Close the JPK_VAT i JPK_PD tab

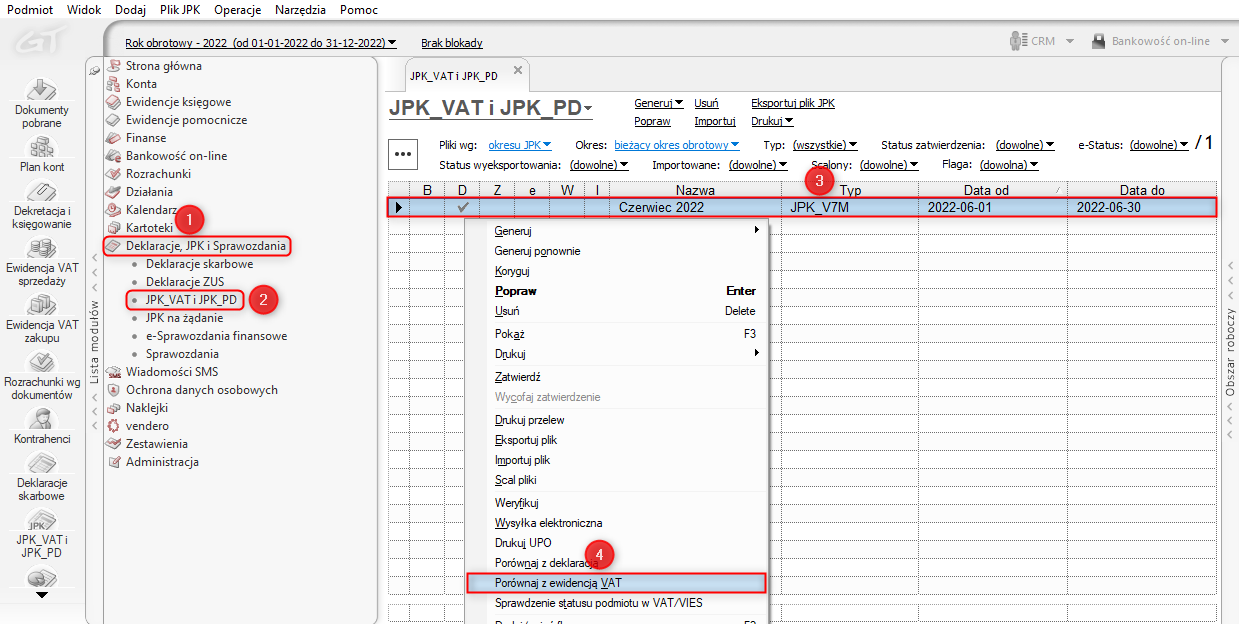click(x=518, y=70)
